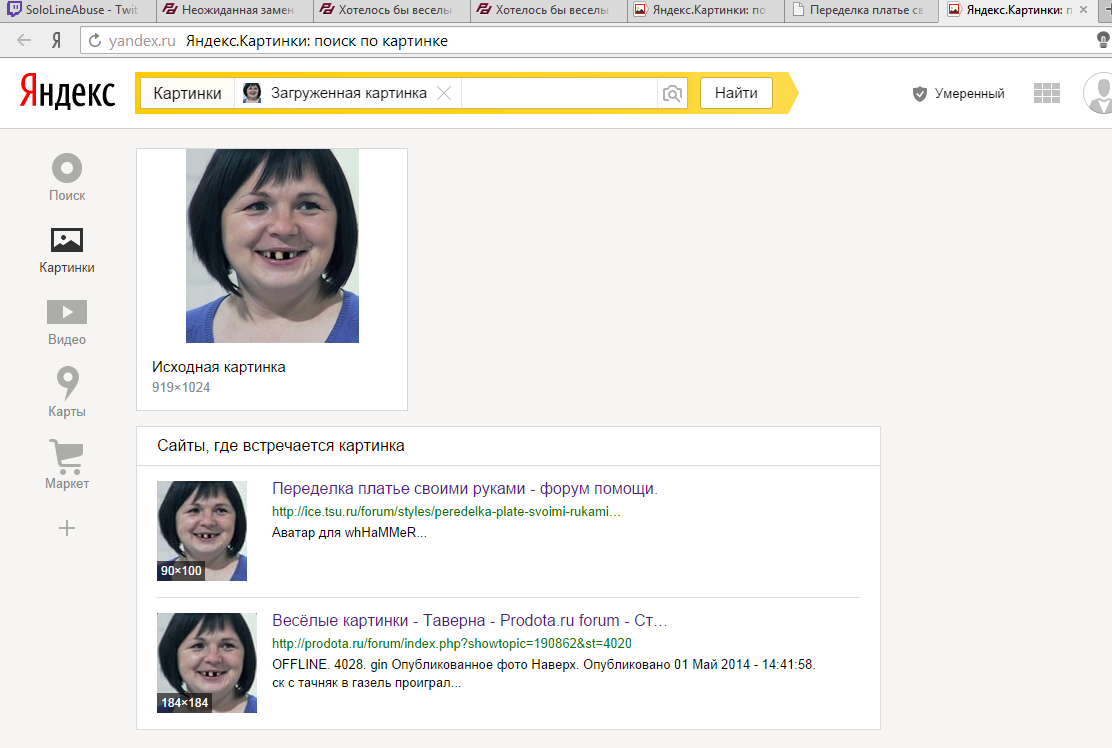Open the uploaded source image thumbnail

click(271, 246)
